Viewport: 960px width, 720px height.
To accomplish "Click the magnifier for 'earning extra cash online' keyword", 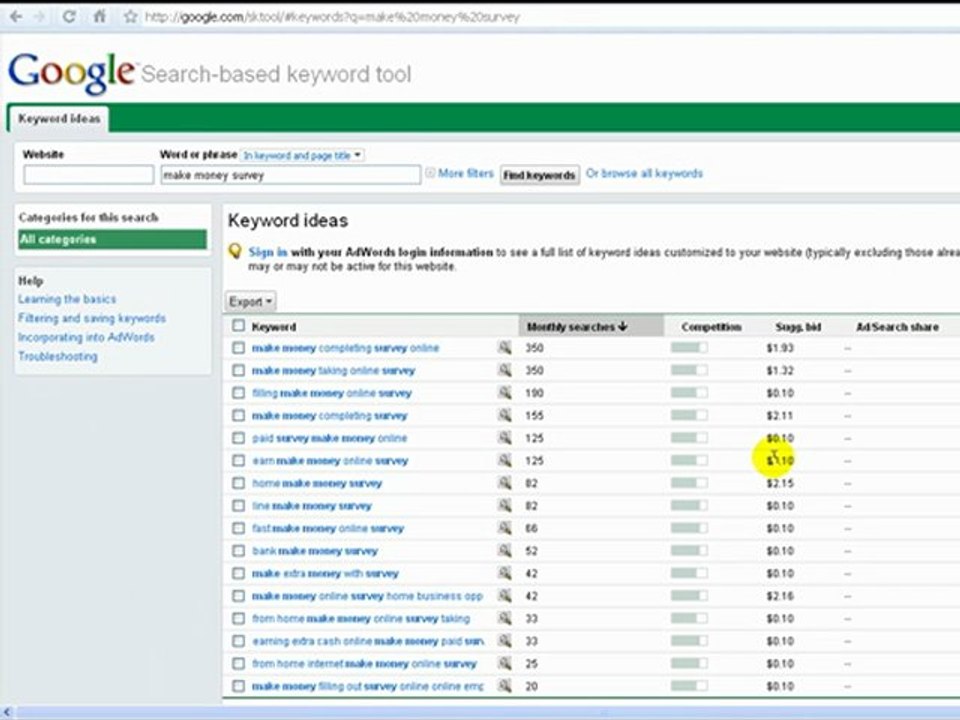I will point(504,641).
